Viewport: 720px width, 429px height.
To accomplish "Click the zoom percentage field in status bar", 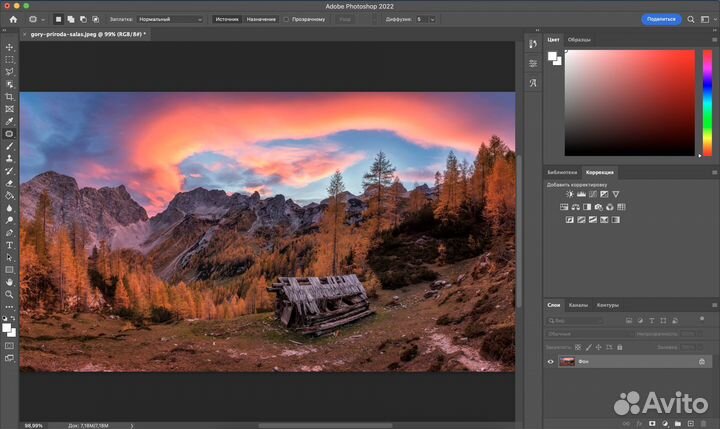I will pos(33,426).
